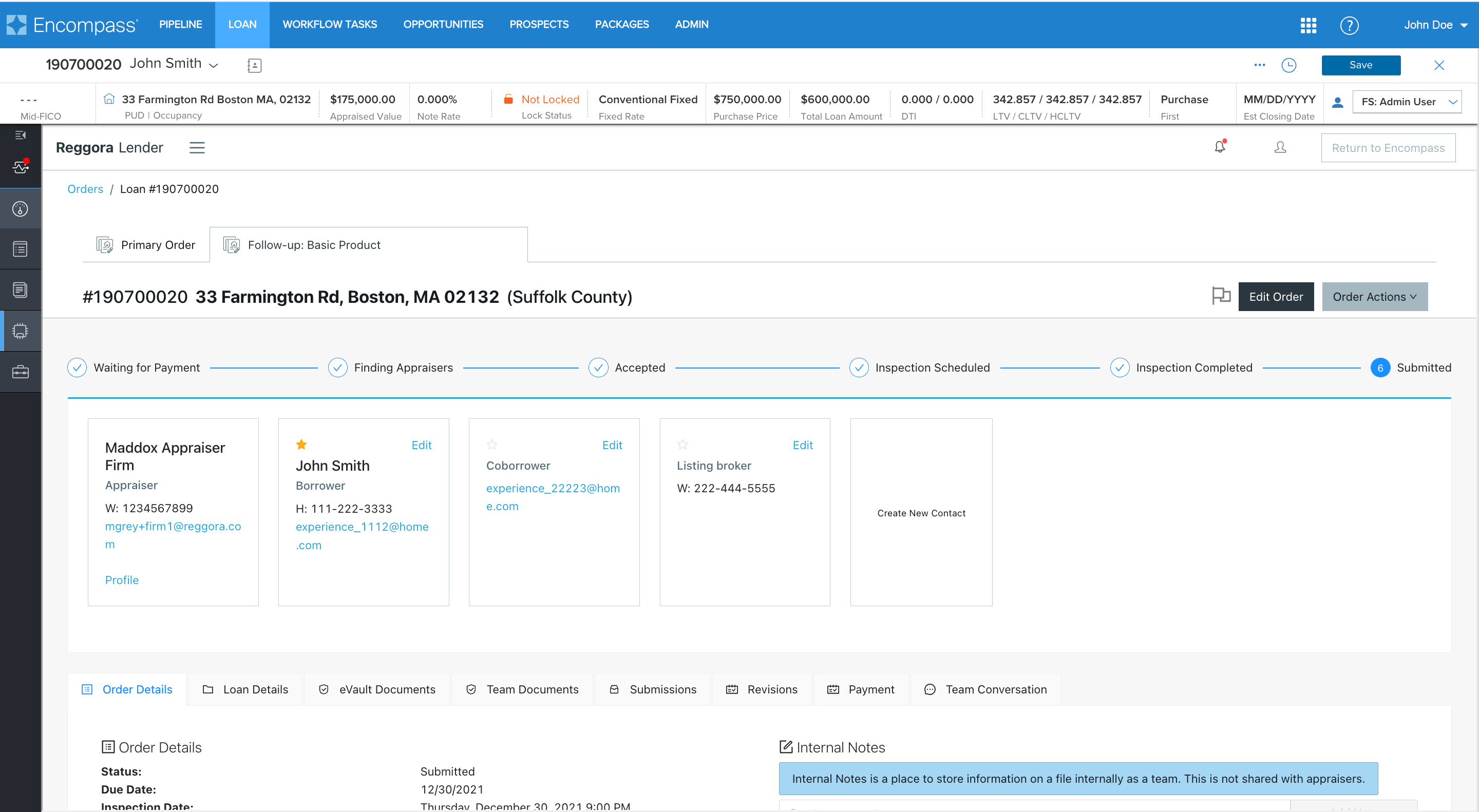Screen dimensions: 1479x812
Task: Close the loan with the X icon
Action: [x=1438, y=65]
